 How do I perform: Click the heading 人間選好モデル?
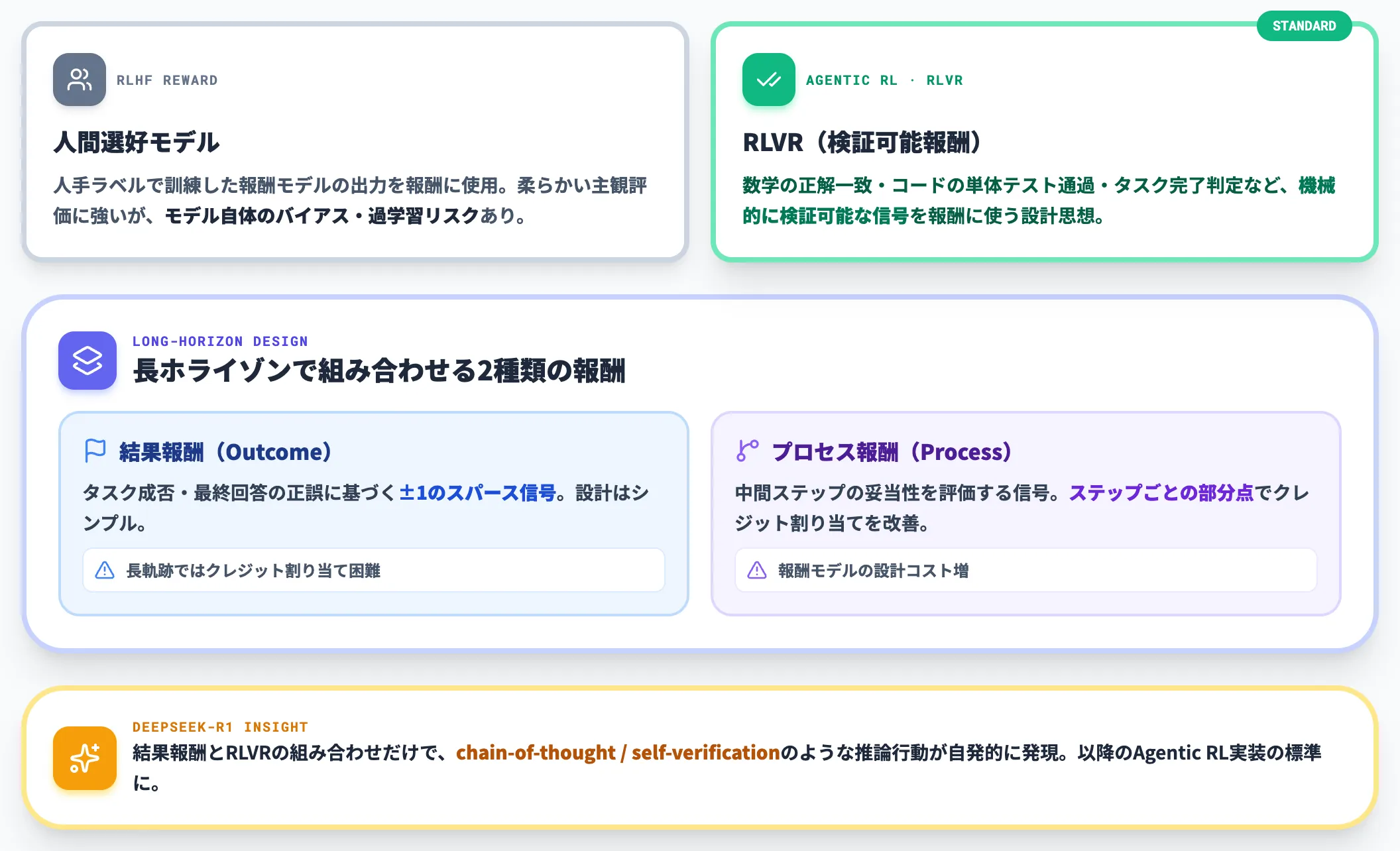pos(137,142)
